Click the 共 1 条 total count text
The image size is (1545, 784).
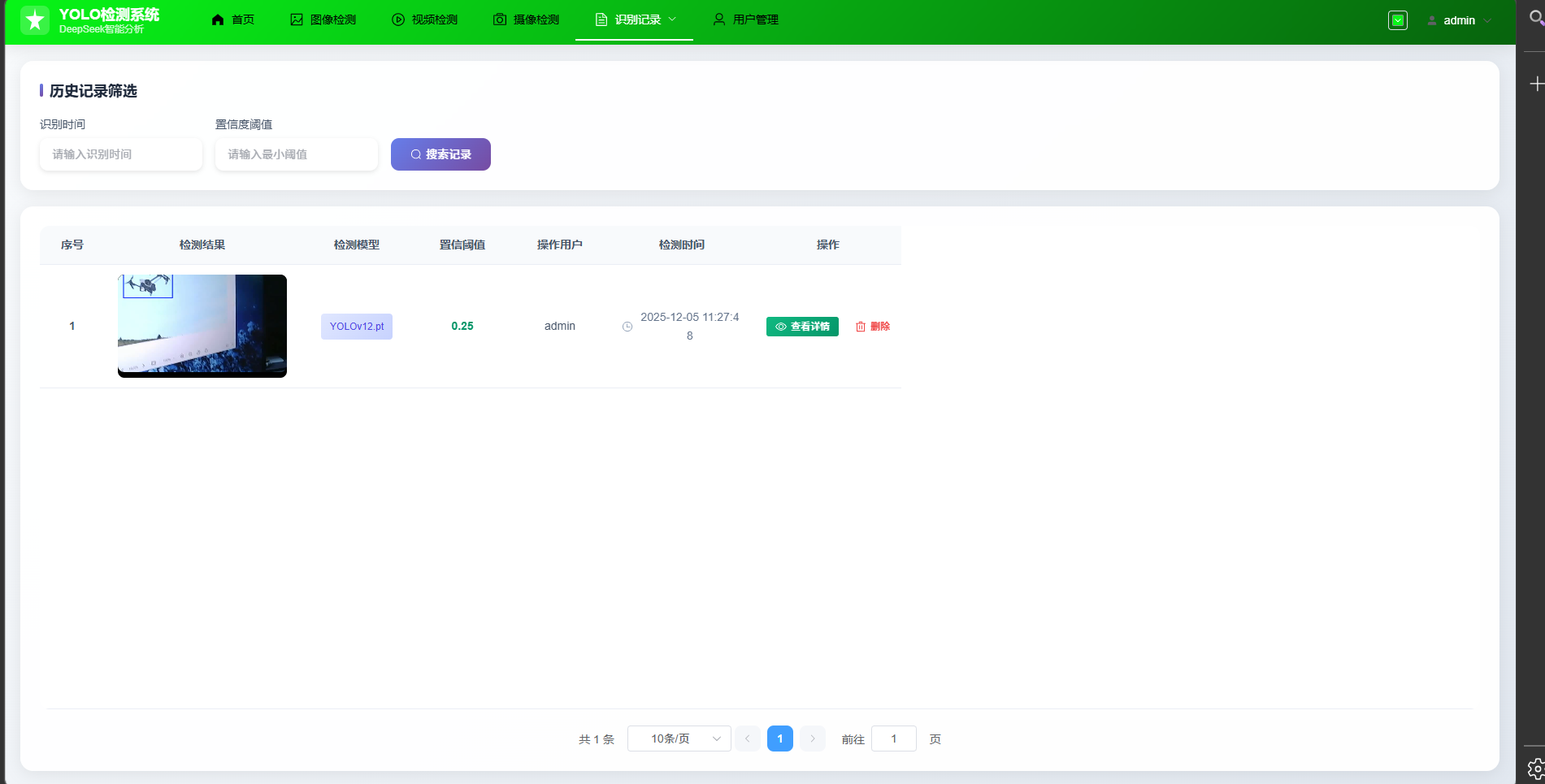pyautogui.click(x=597, y=739)
